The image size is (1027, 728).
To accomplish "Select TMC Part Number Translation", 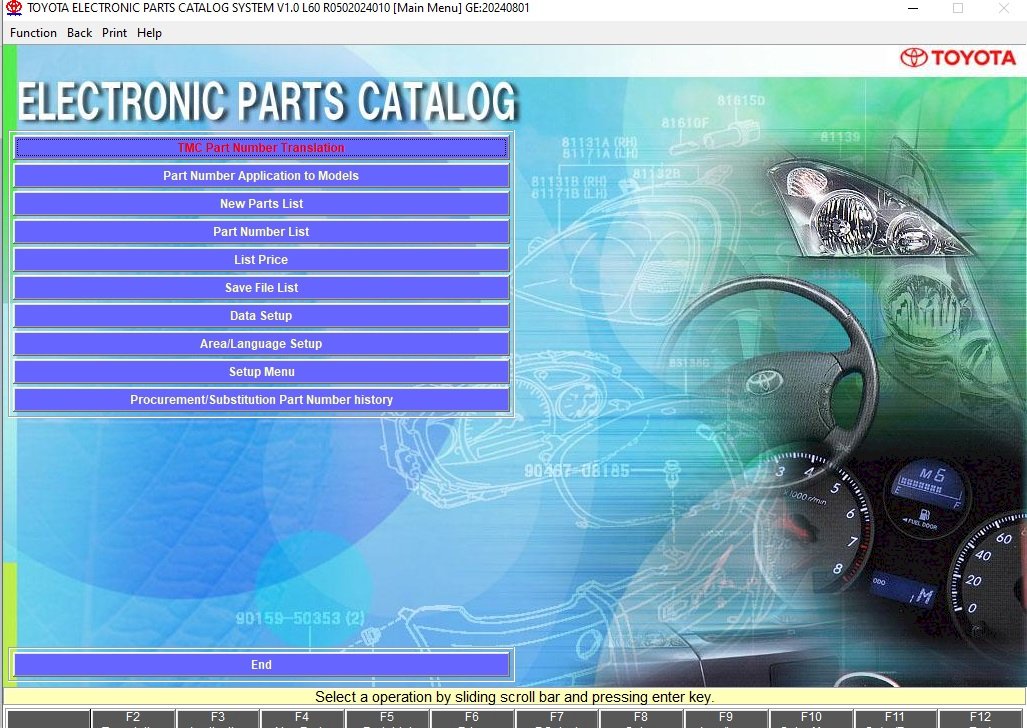I will tap(261, 148).
